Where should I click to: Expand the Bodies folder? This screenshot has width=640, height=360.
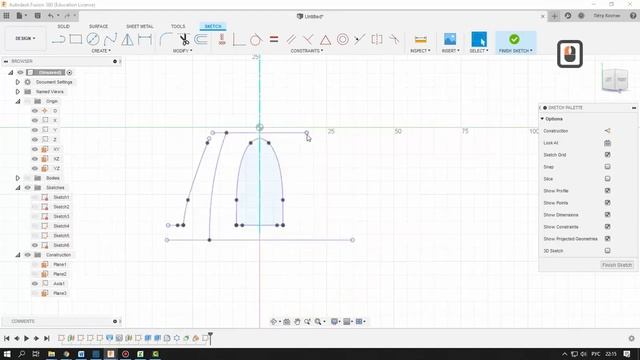tap(18, 178)
